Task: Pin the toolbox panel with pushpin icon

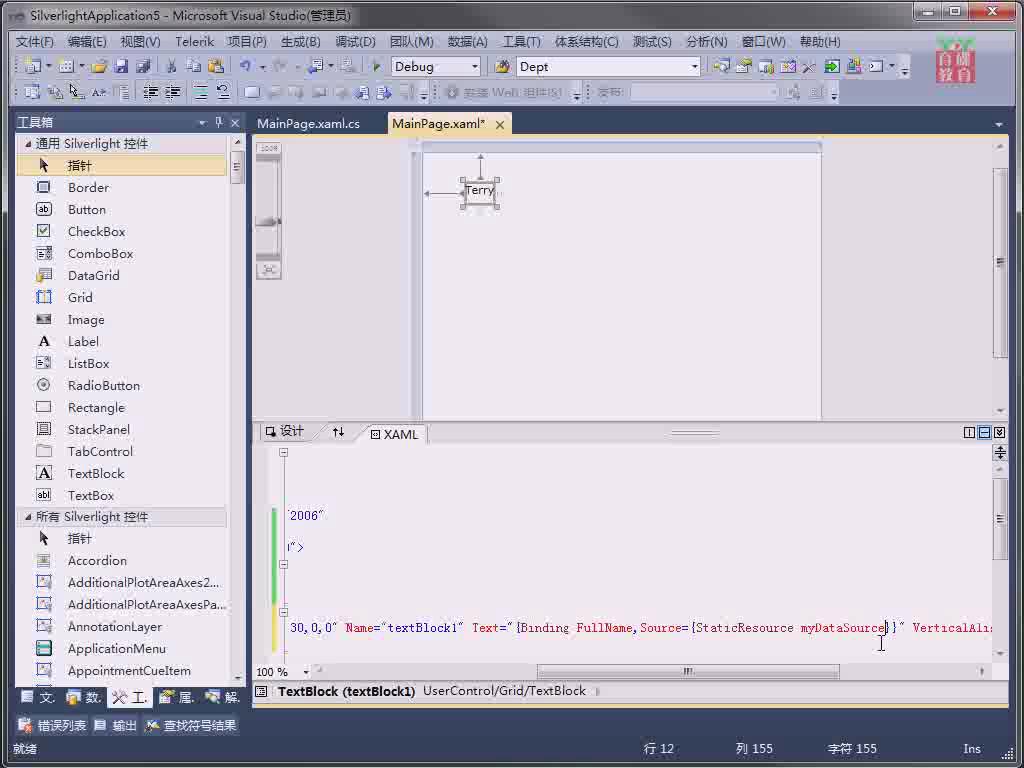Action: click(x=219, y=122)
